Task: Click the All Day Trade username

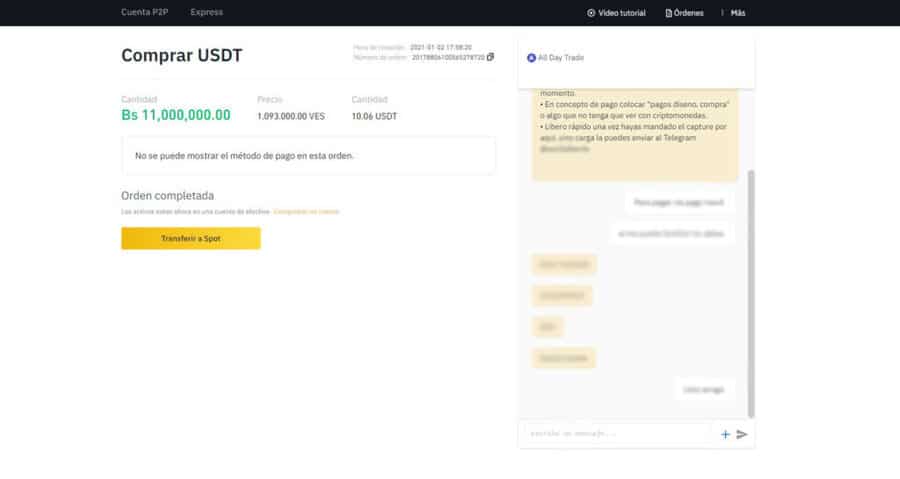Action: click(x=561, y=58)
